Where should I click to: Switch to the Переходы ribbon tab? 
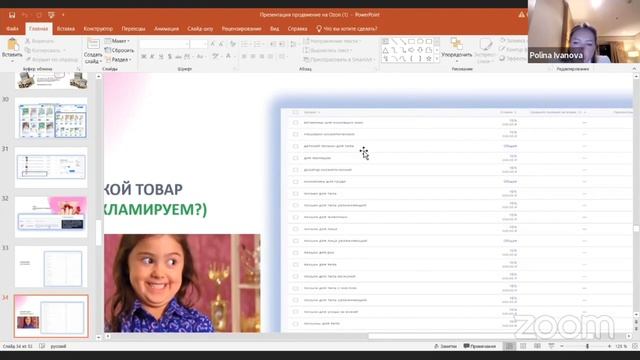click(x=133, y=29)
